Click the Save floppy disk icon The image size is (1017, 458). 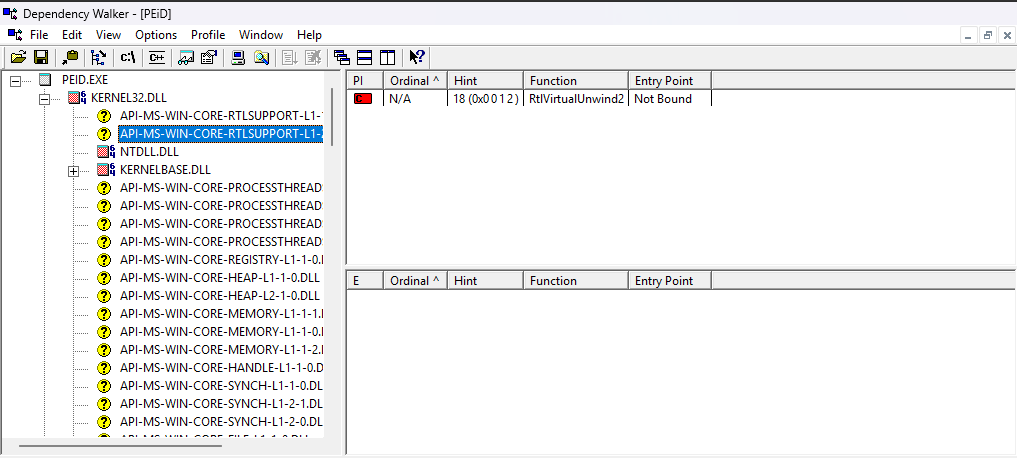41,58
